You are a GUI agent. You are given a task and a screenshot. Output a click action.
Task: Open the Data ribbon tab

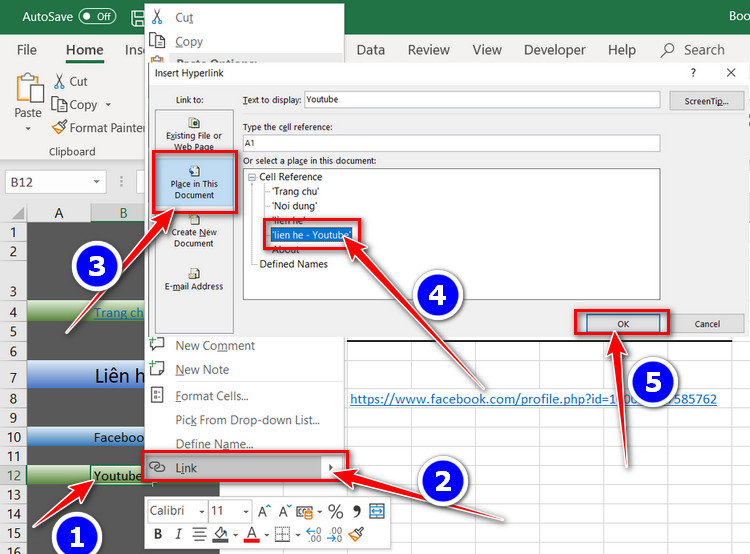click(371, 50)
